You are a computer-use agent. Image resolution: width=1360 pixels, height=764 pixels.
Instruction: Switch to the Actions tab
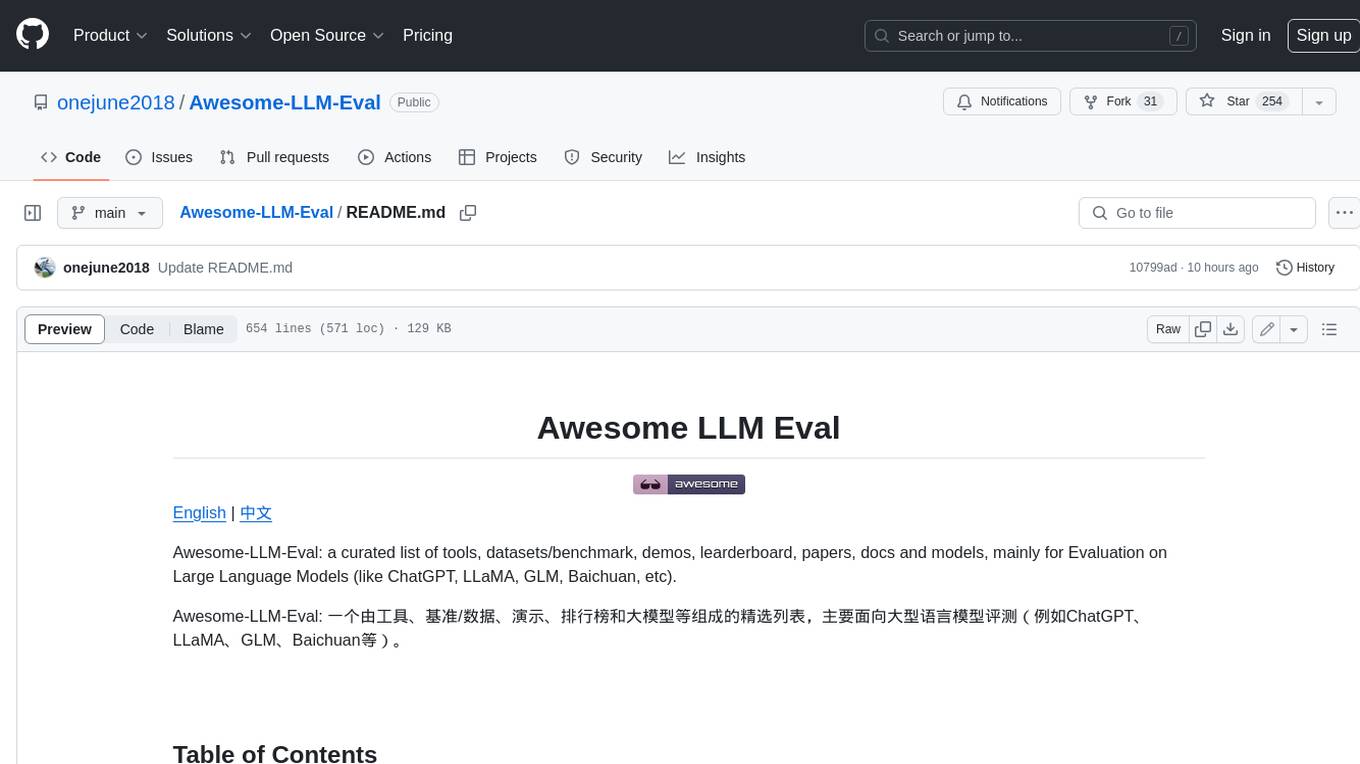tap(394, 157)
